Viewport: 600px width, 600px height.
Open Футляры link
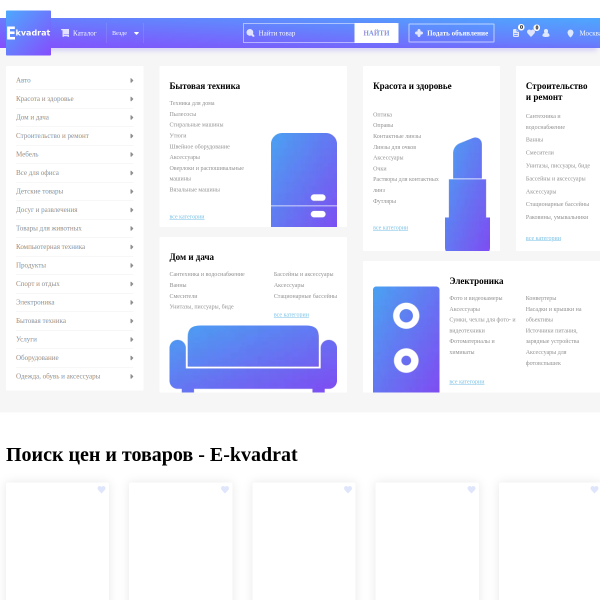385,201
